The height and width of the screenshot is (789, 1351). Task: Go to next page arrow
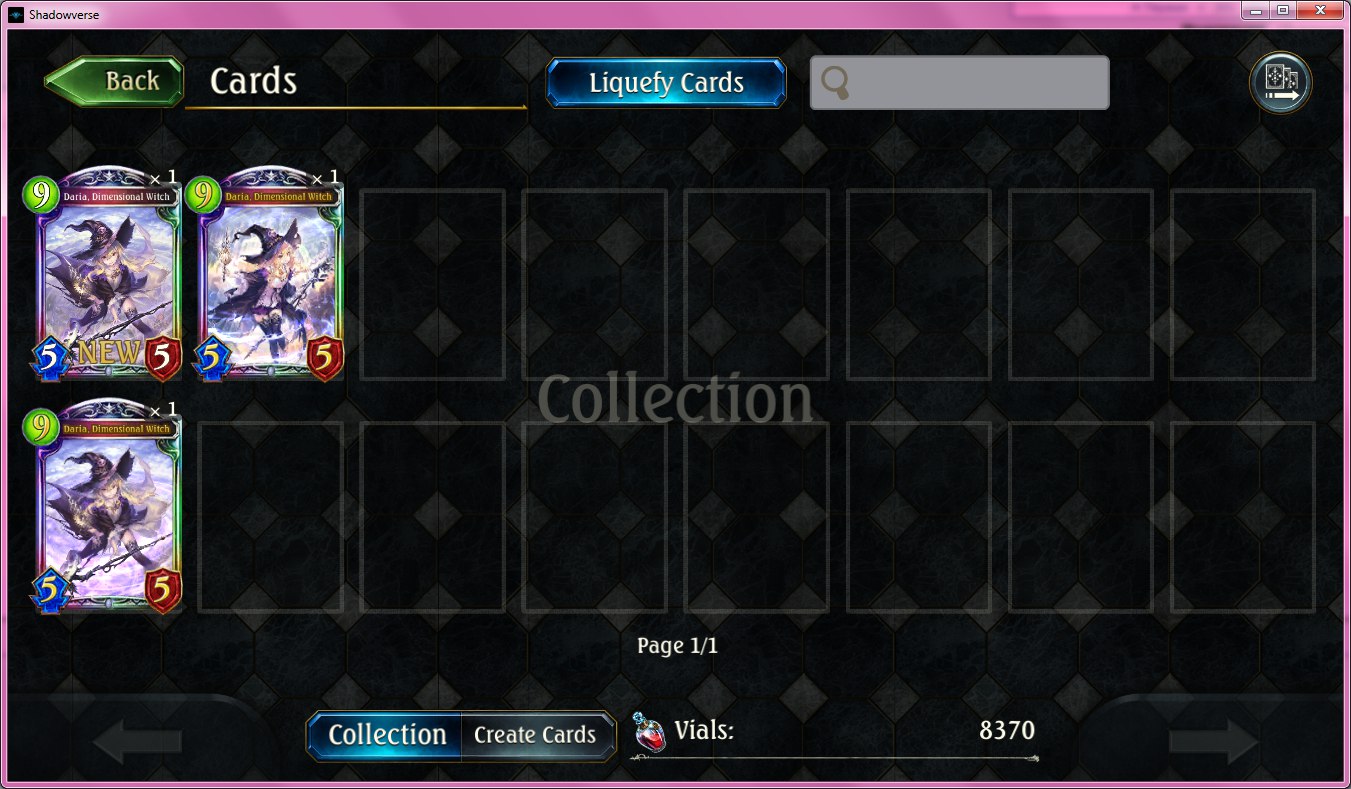(1214, 742)
